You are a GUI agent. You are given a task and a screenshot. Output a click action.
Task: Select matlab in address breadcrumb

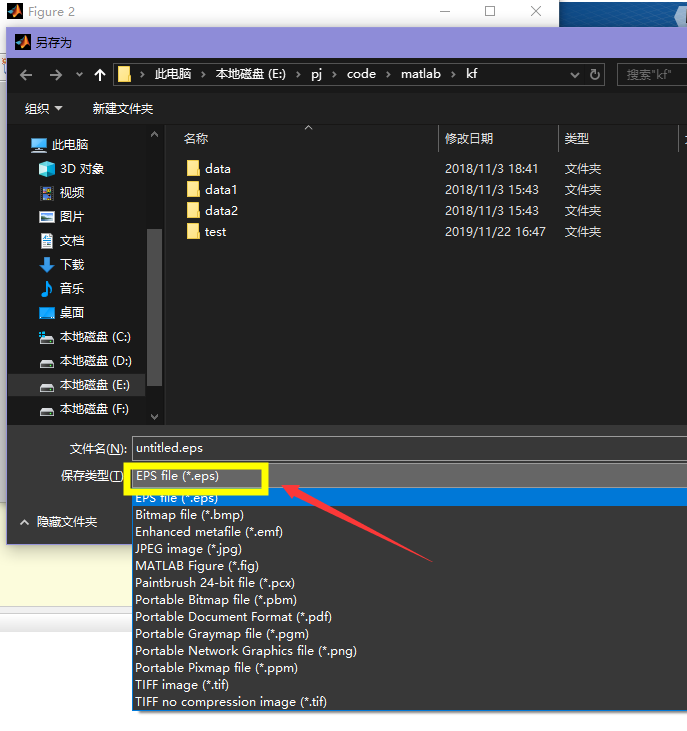click(x=421, y=74)
